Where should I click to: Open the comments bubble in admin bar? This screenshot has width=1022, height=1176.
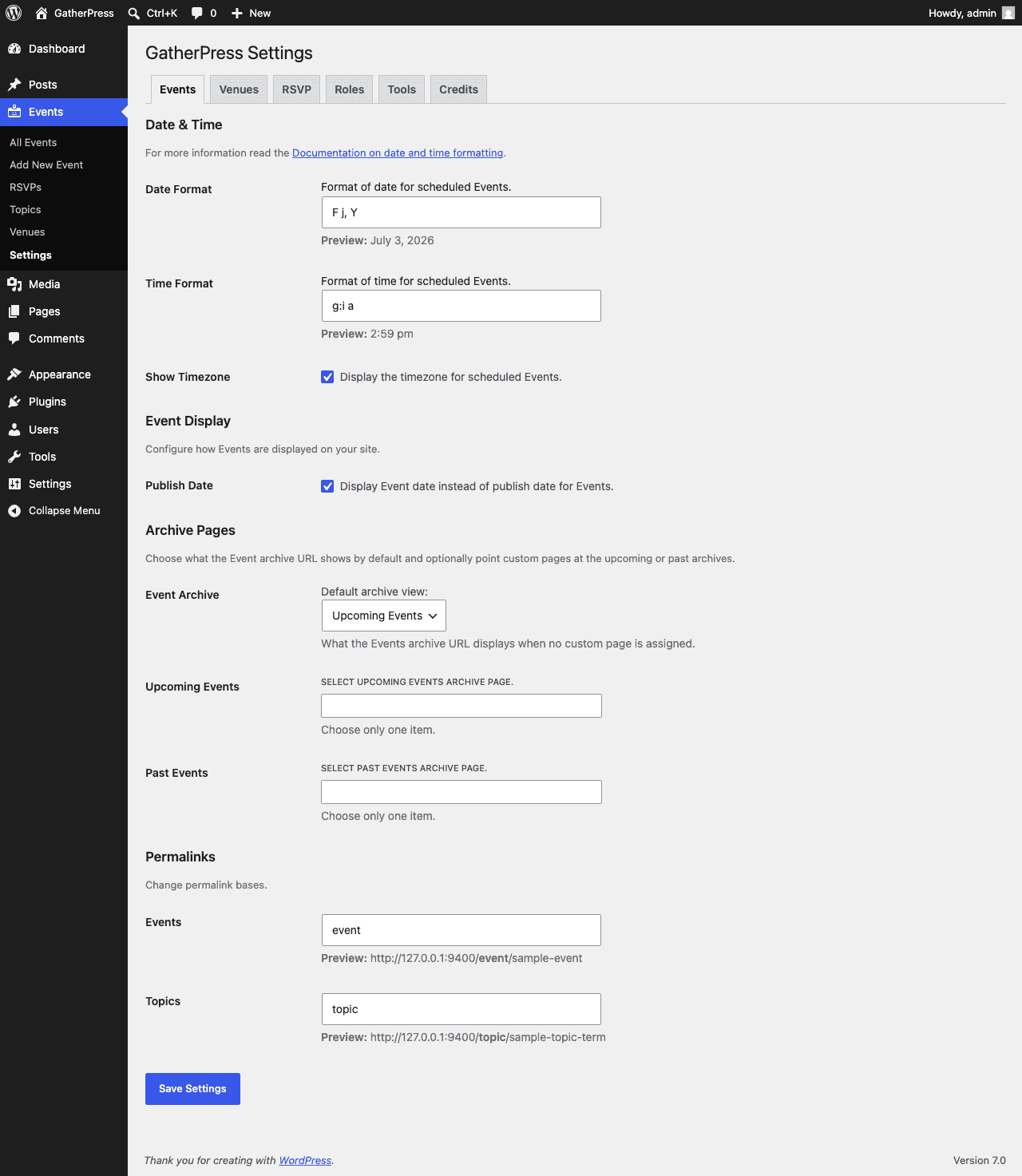[x=197, y=13]
